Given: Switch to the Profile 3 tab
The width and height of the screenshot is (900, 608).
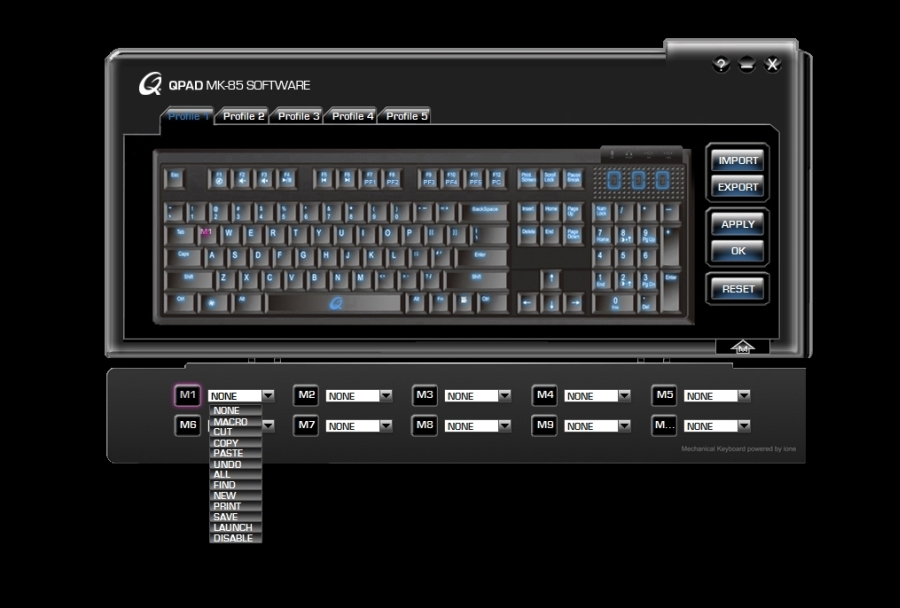Looking at the screenshot, I should (x=298, y=116).
